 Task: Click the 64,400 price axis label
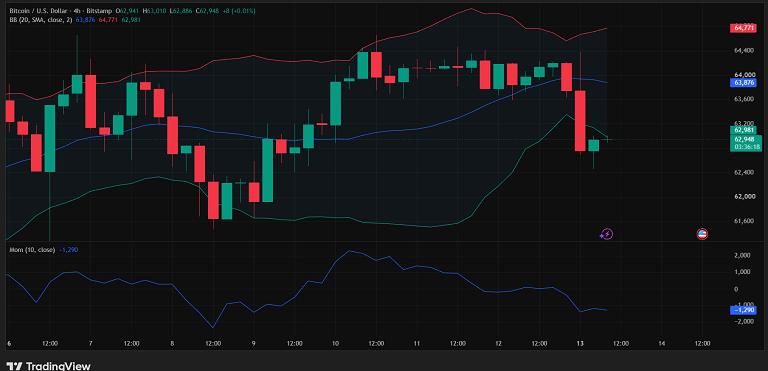[x=744, y=50]
